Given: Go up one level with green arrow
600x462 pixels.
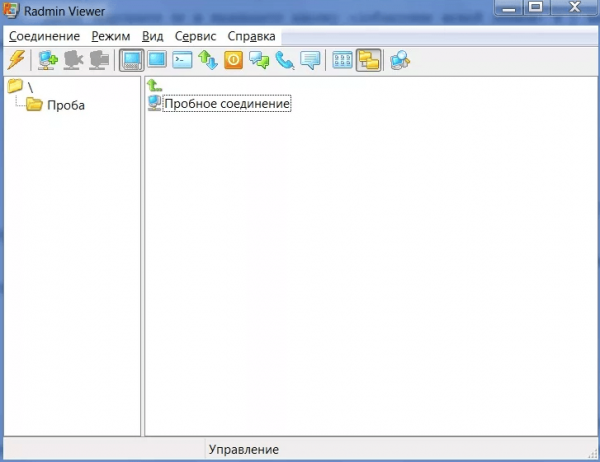Looking at the screenshot, I should [154, 85].
